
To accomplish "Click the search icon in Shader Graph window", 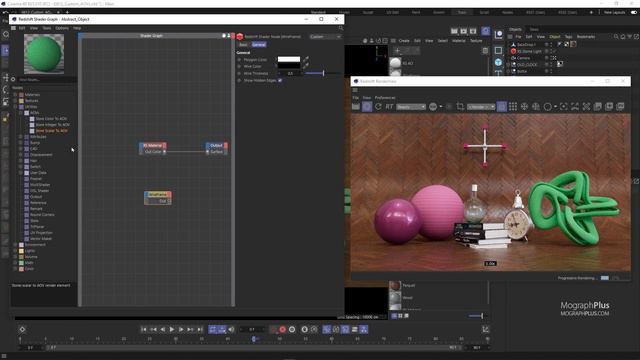I will 341,28.
